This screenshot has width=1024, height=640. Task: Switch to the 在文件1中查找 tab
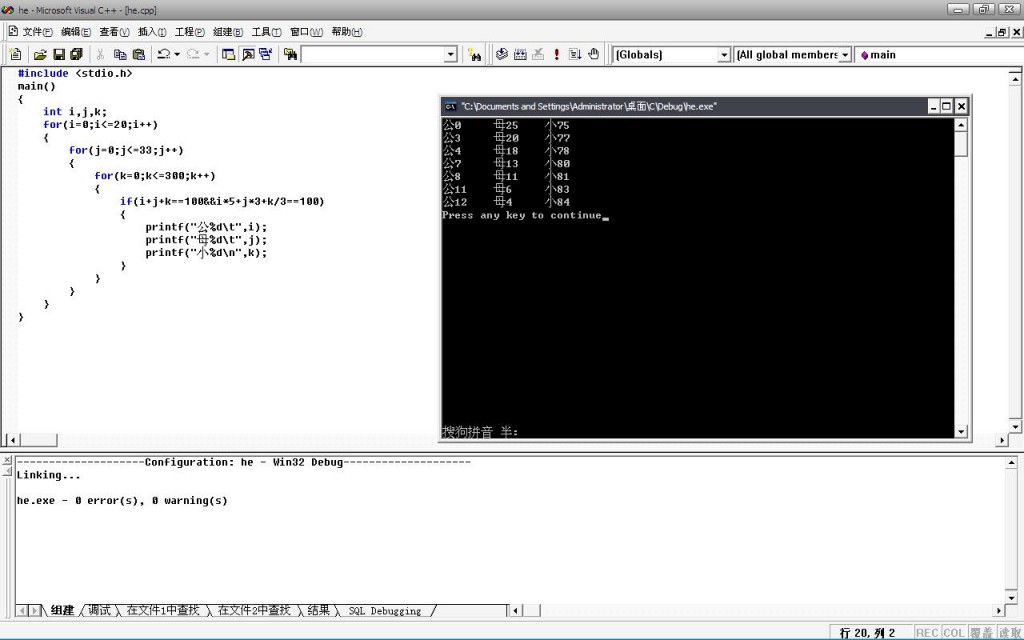pos(163,611)
